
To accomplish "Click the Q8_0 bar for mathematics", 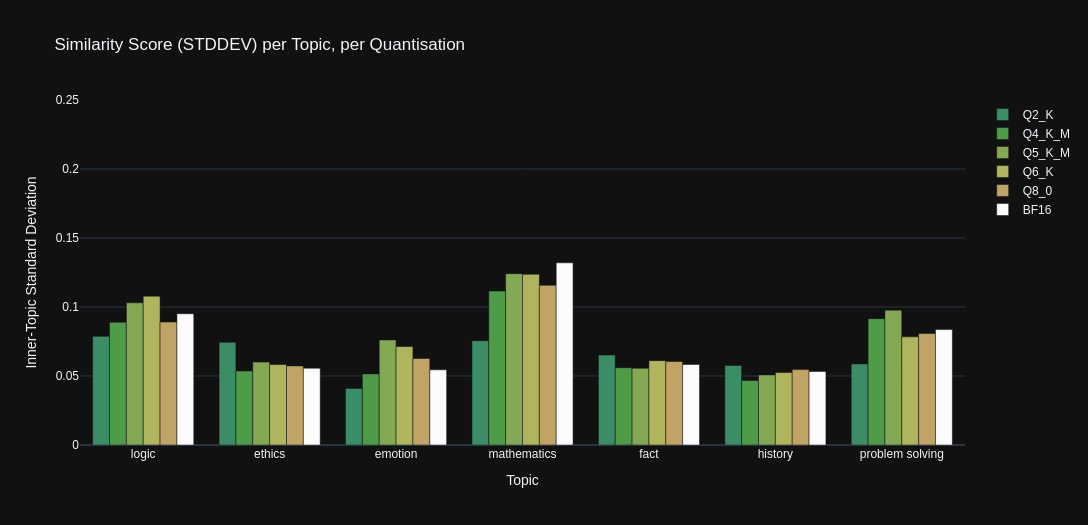I will (547, 365).
